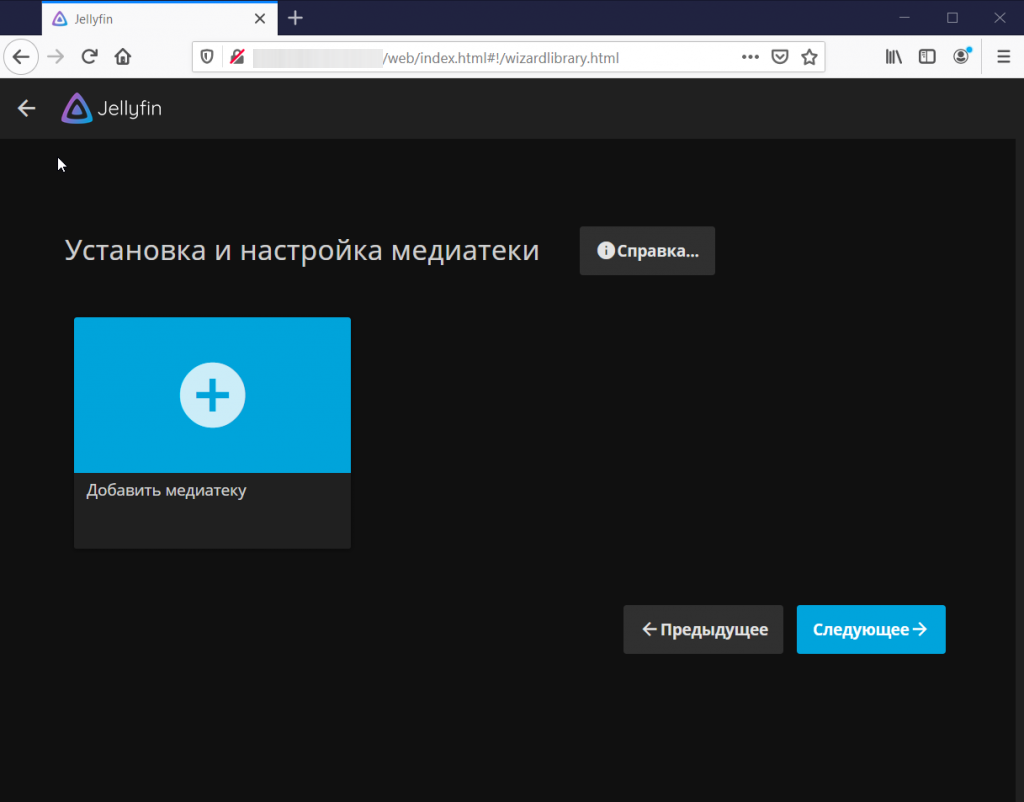Reload the page with browser refresh icon
This screenshot has width=1024, height=802.
(x=89, y=57)
